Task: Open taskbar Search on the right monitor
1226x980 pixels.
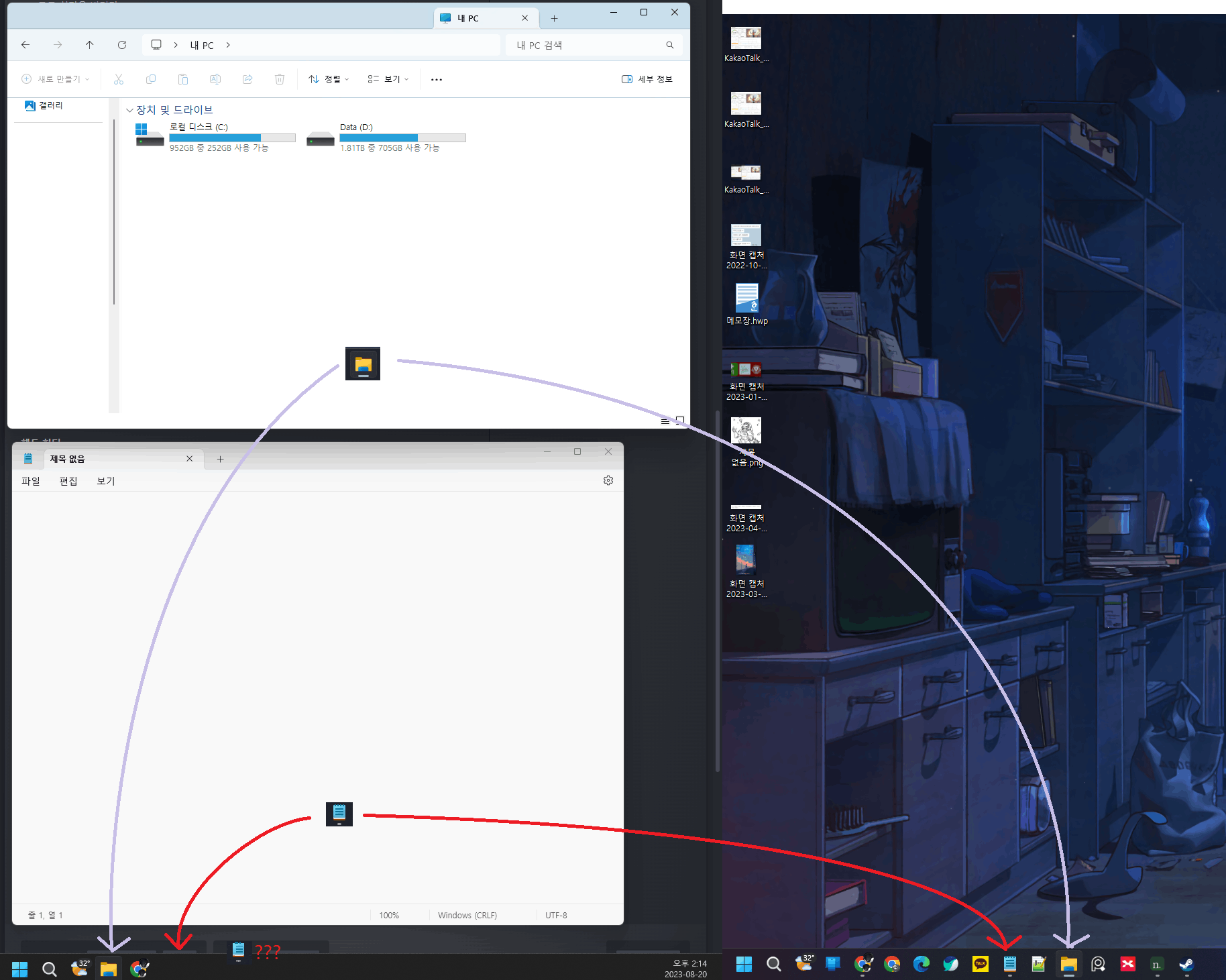Action: tap(774, 964)
